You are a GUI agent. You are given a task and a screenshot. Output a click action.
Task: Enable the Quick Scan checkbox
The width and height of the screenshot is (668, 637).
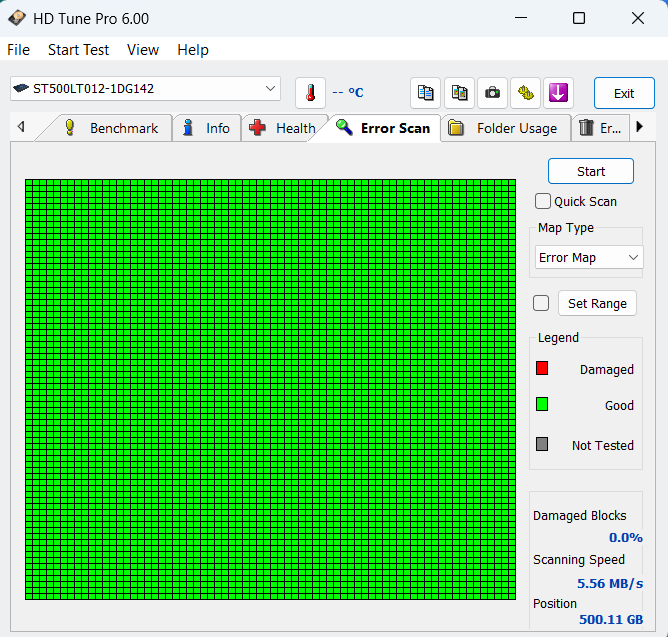(x=542, y=201)
